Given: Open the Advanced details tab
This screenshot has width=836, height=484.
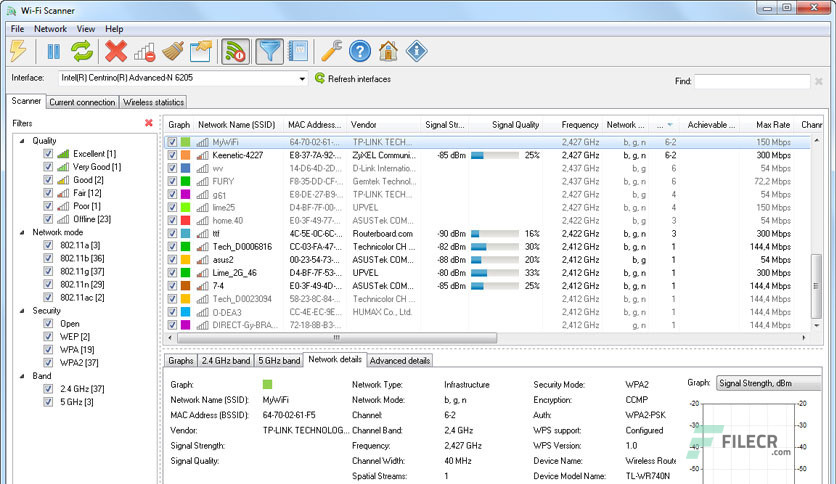Looking at the screenshot, I should tap(400, 361).
